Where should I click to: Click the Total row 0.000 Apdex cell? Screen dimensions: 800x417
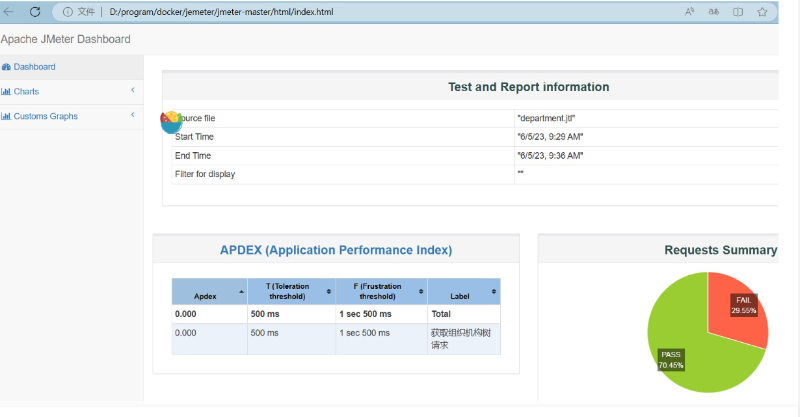point(209,314)
